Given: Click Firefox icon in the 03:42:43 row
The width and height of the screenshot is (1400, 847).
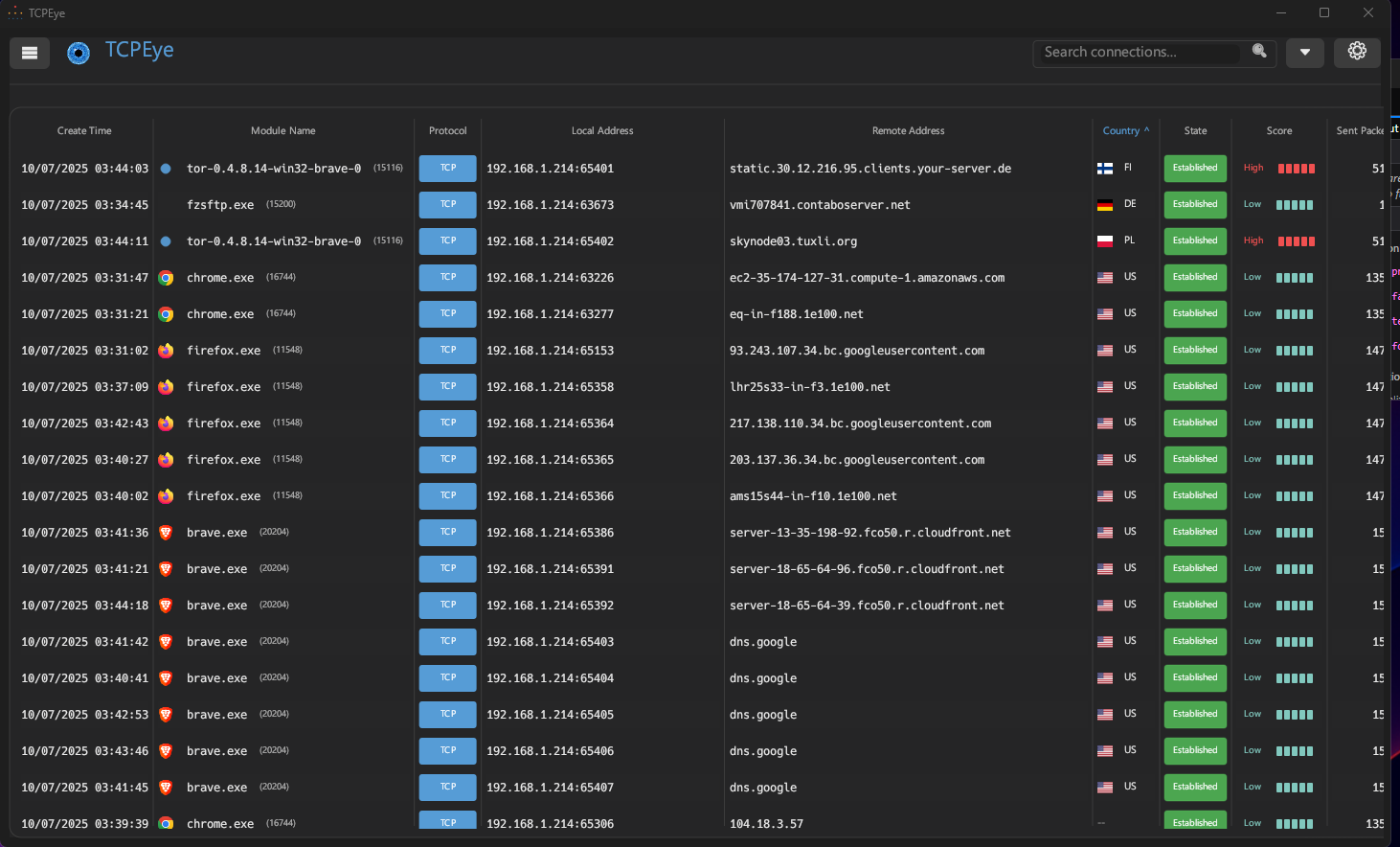Looking at the screenshot, I should (x=166, y=423).
